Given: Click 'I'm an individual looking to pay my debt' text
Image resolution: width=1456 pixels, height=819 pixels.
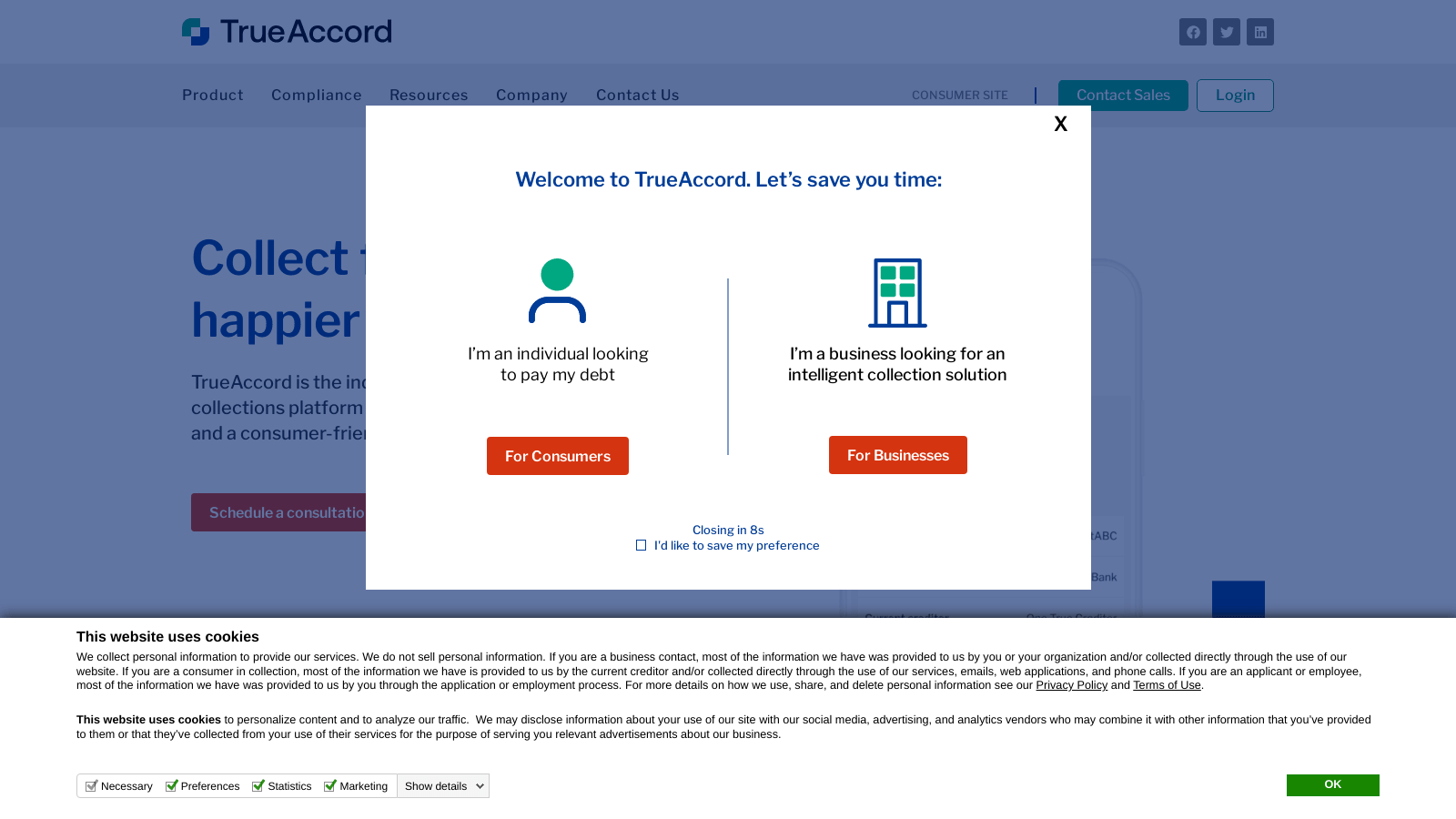Looking at the screenshot, I should 558,364.
